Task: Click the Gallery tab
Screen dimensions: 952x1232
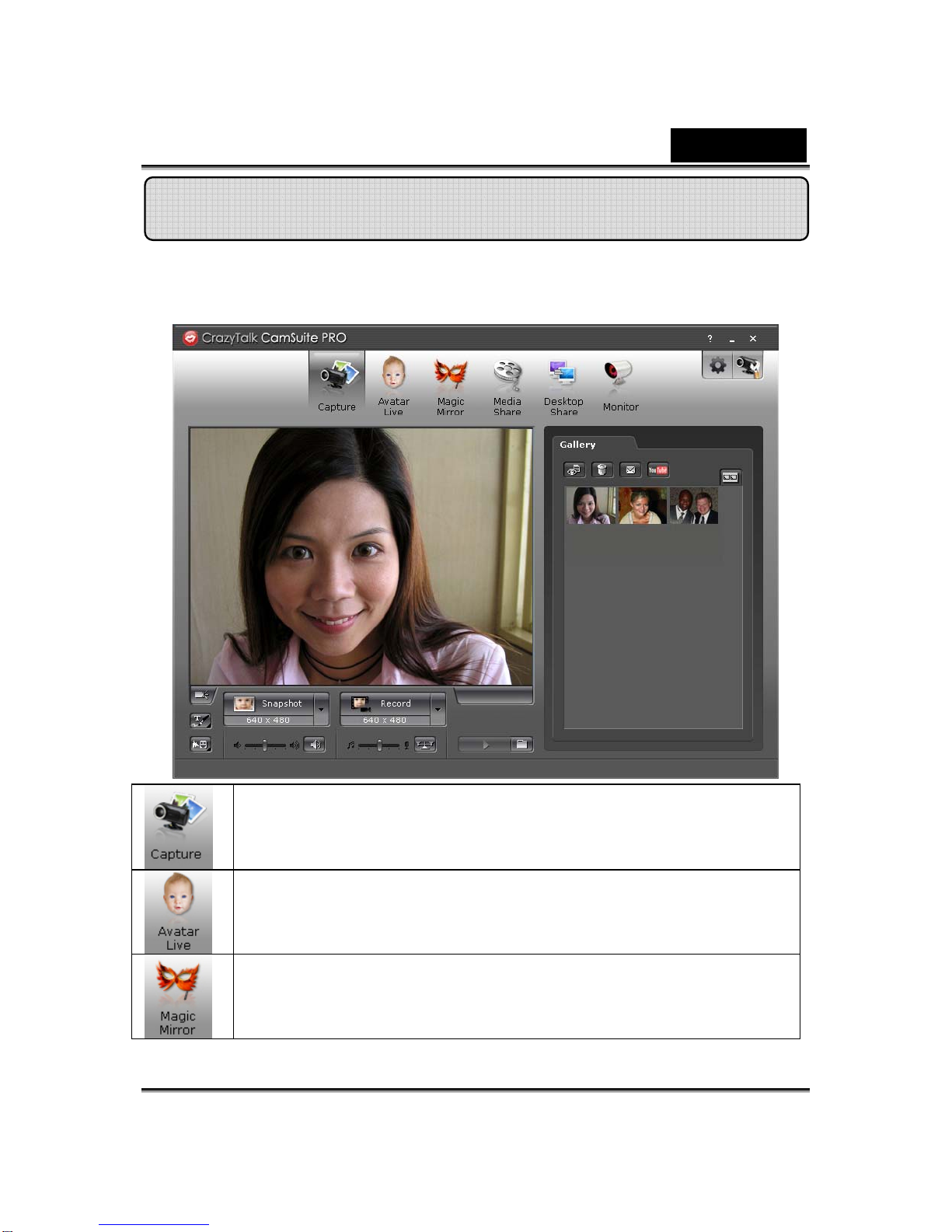Action: coord(578,445)
